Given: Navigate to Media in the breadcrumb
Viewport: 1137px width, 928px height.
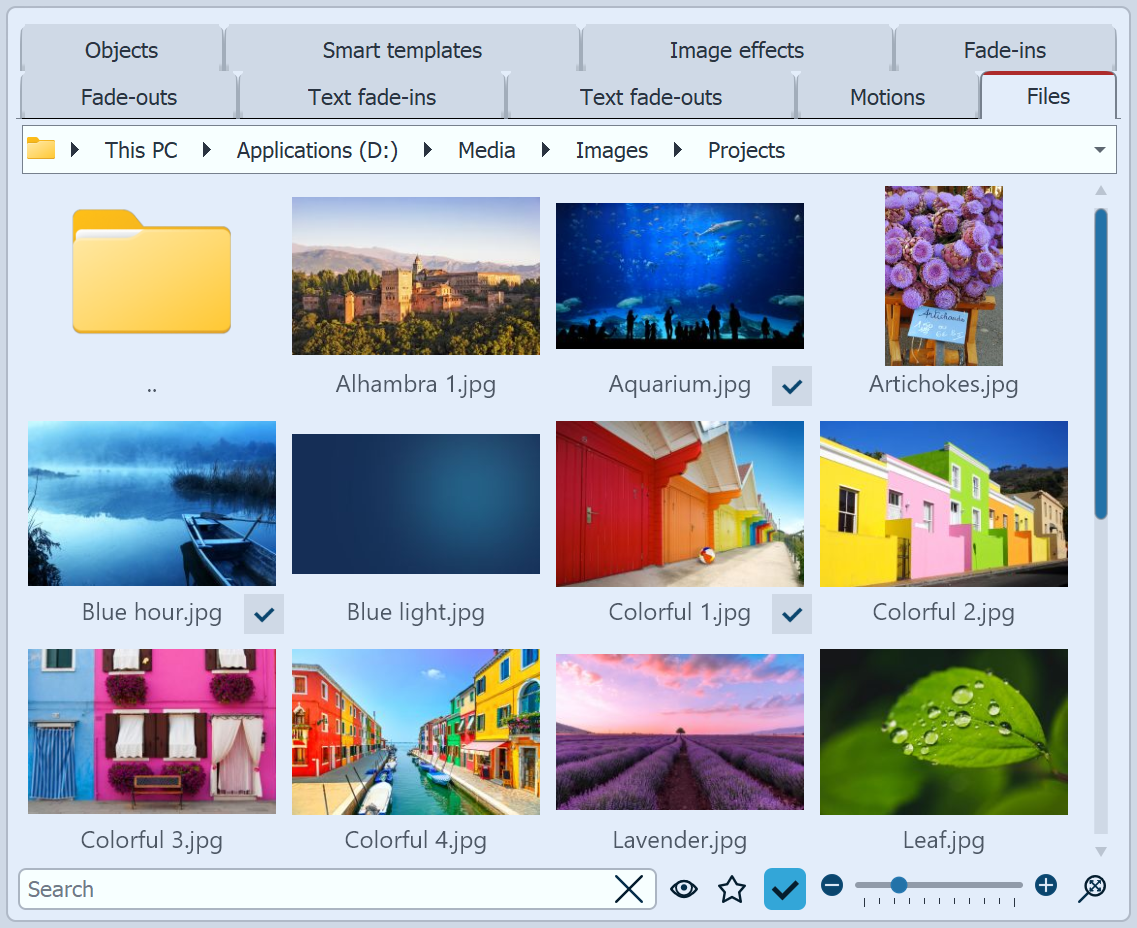Looking at the screenshot, I should click(486, 150).
